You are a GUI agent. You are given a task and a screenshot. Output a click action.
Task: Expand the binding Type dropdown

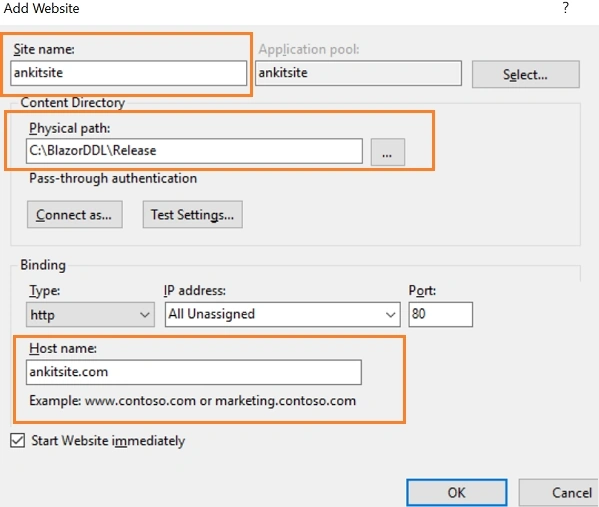[90, 314]
